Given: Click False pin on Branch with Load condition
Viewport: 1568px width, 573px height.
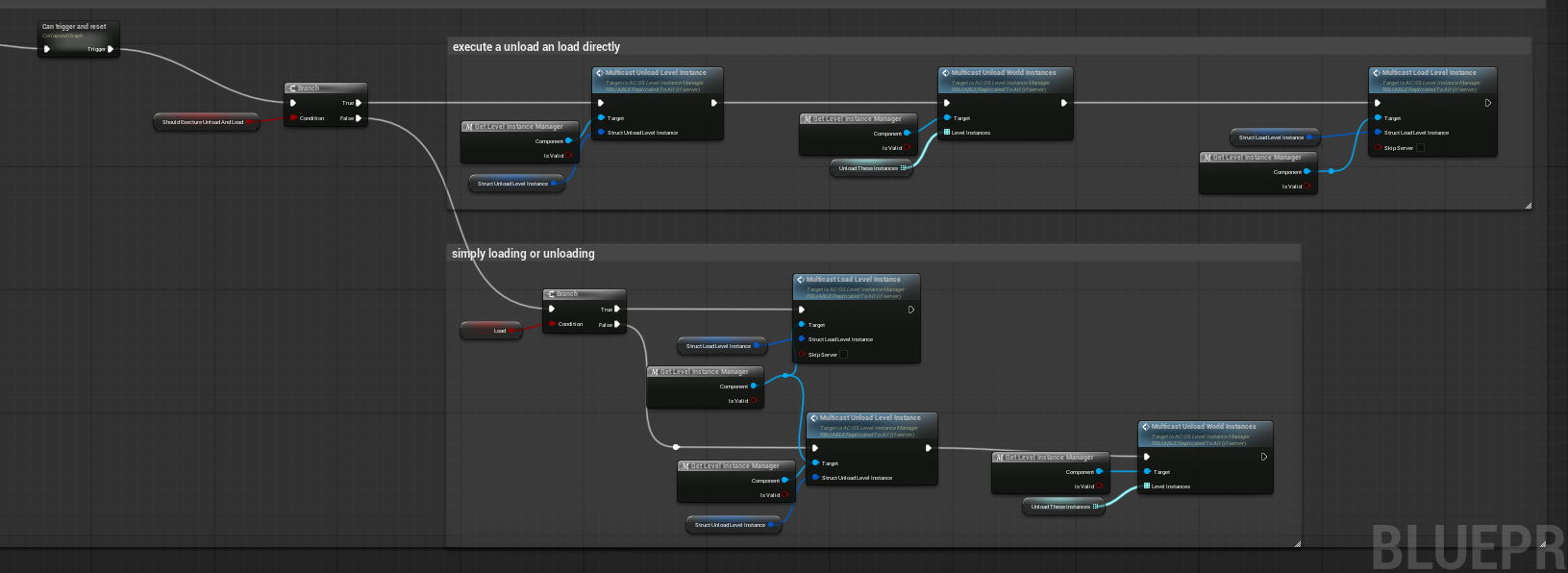Looking at the screenshot, I should click(616, 325).
